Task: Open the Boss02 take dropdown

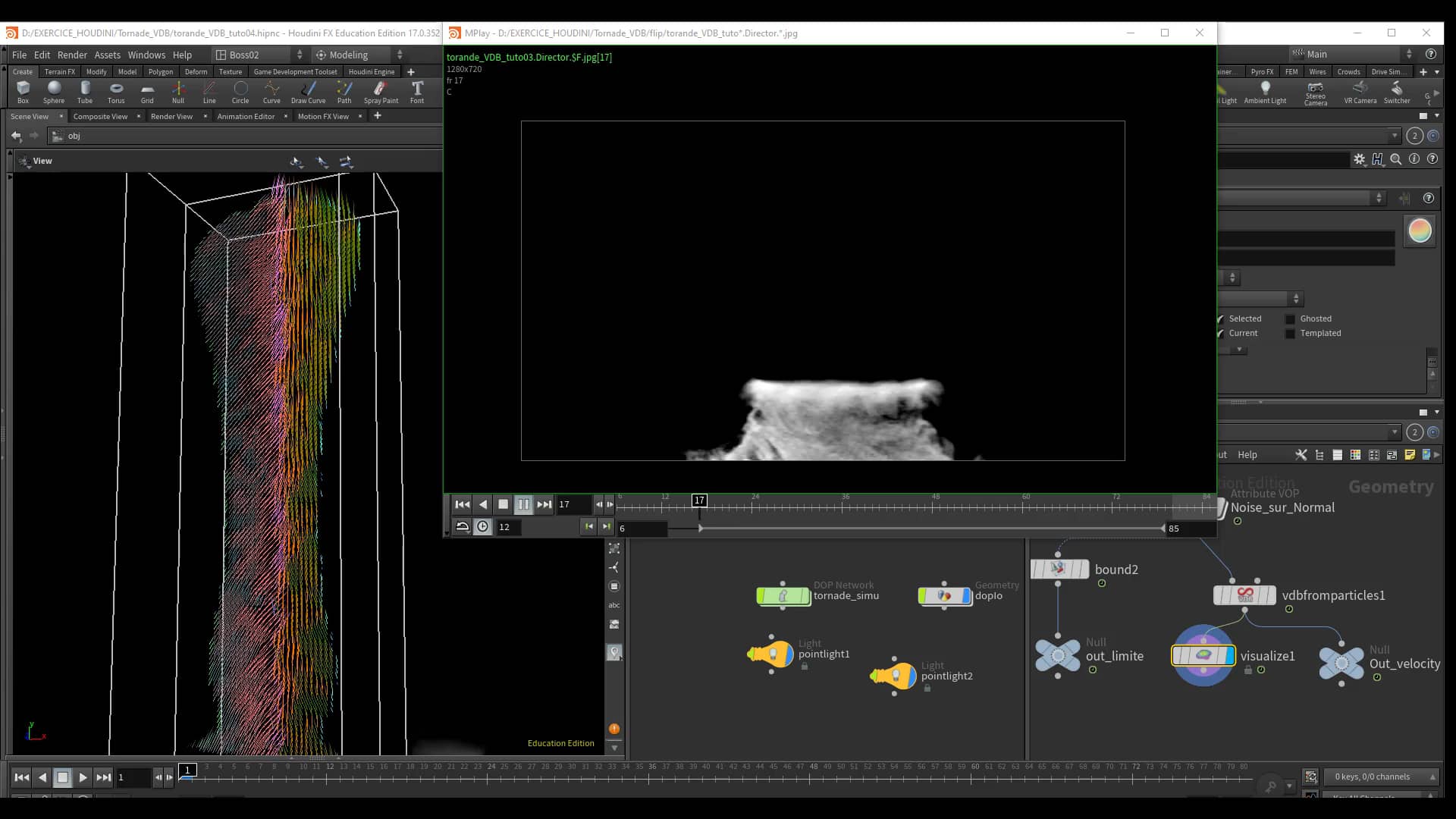Action: pos(300,55)
